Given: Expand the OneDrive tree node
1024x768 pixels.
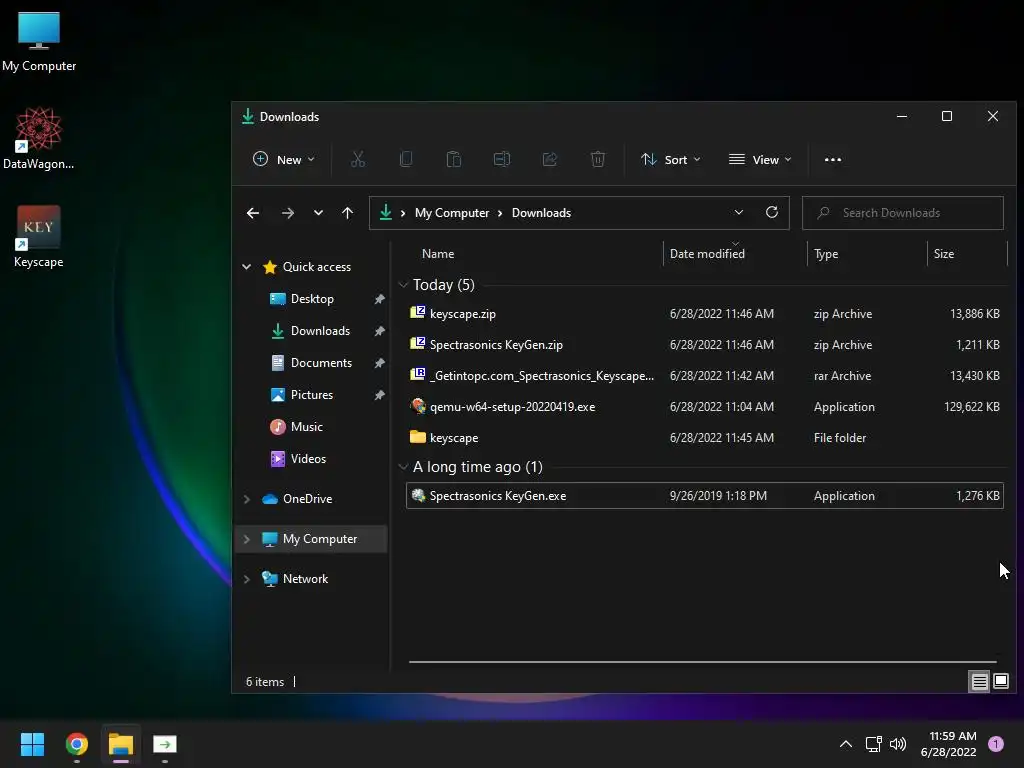Looking at the screenshot, I should pos(247,499).
